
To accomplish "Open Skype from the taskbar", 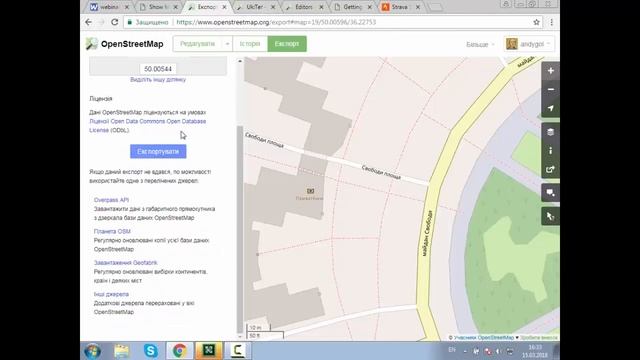I will tap(151, 351).
